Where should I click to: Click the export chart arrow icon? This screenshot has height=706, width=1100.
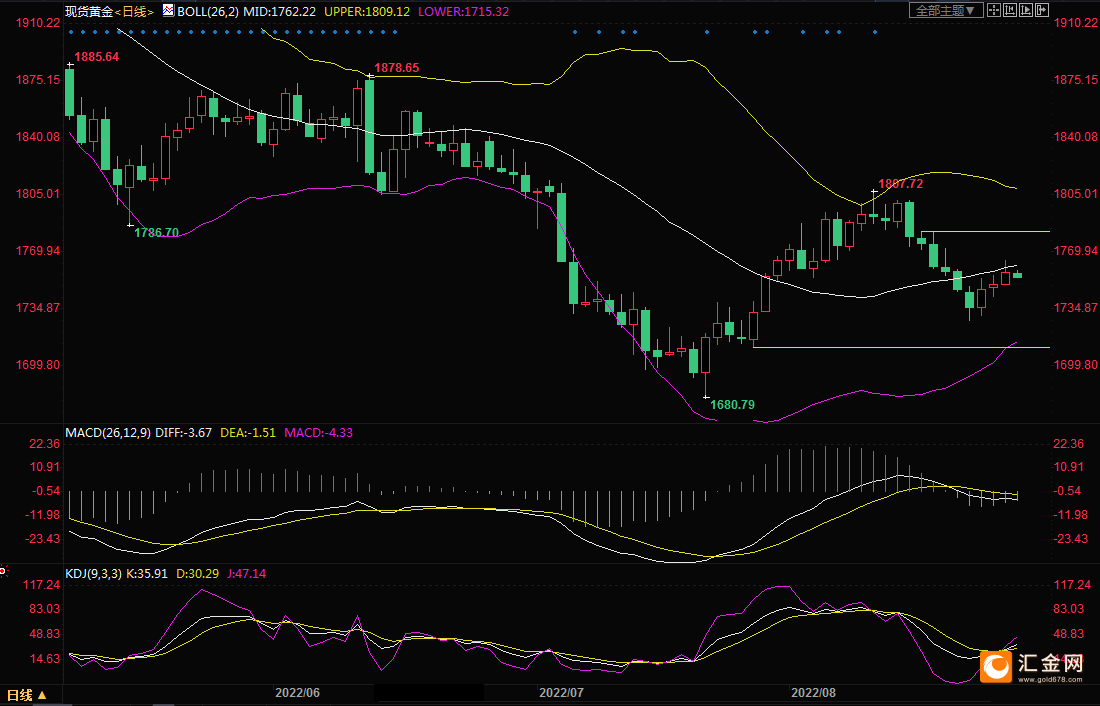coord(1042,11)
